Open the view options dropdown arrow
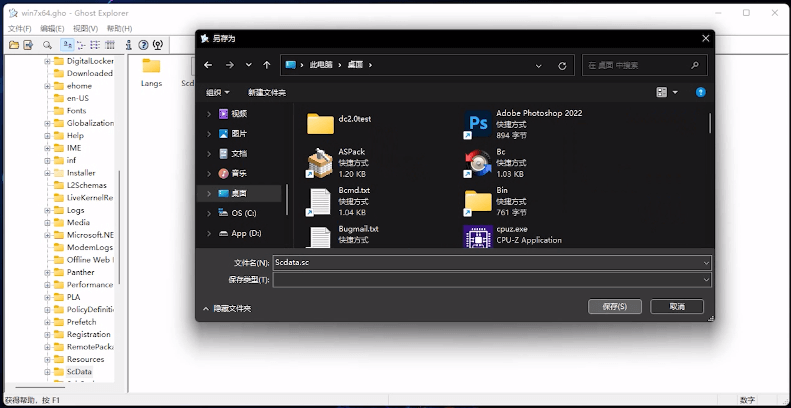Viewport: 791px width, 408px height. (675, 92)
